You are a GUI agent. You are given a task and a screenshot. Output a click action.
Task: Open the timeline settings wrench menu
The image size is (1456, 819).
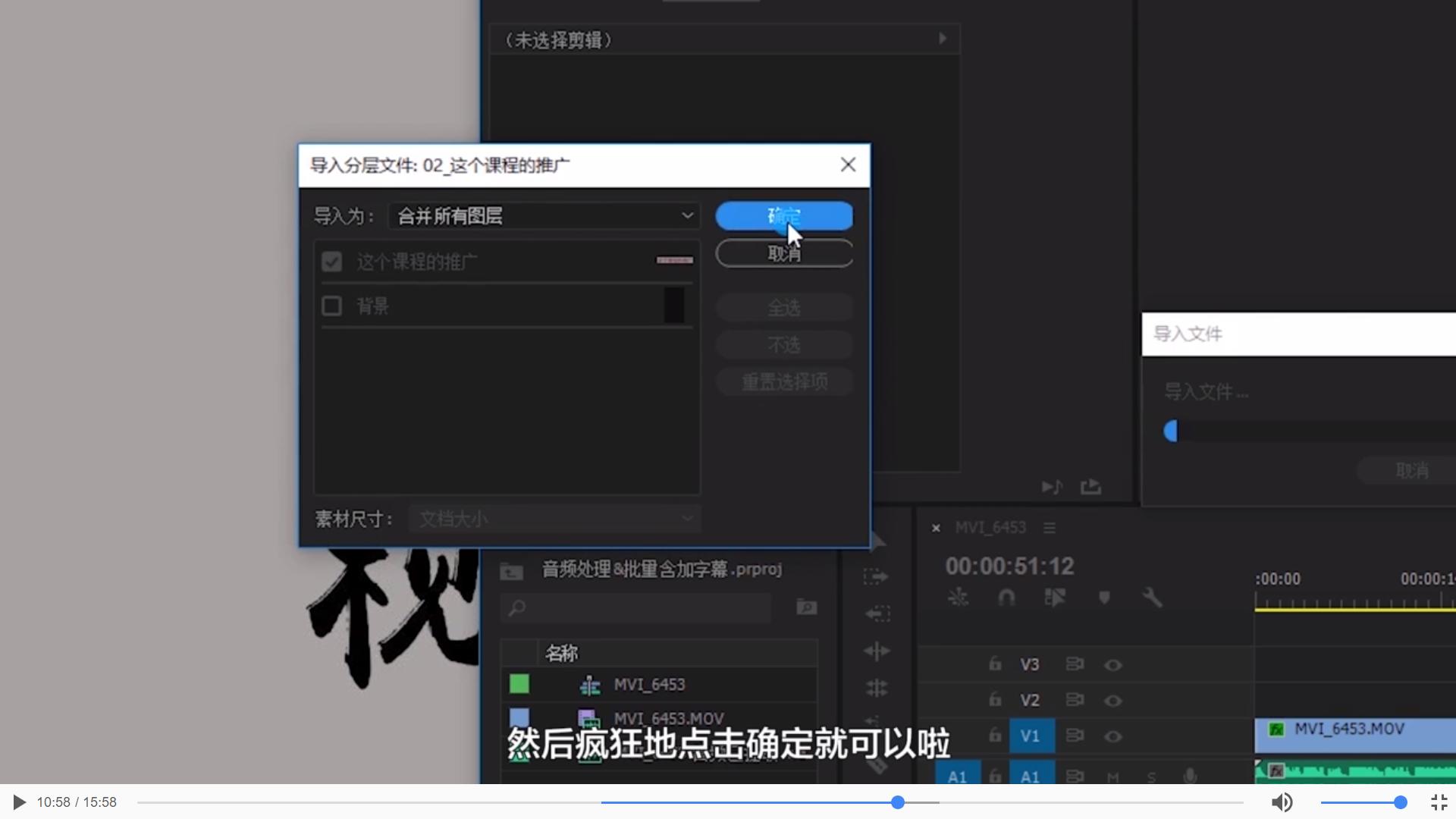pyautogui.click(x=1153, y=598)
